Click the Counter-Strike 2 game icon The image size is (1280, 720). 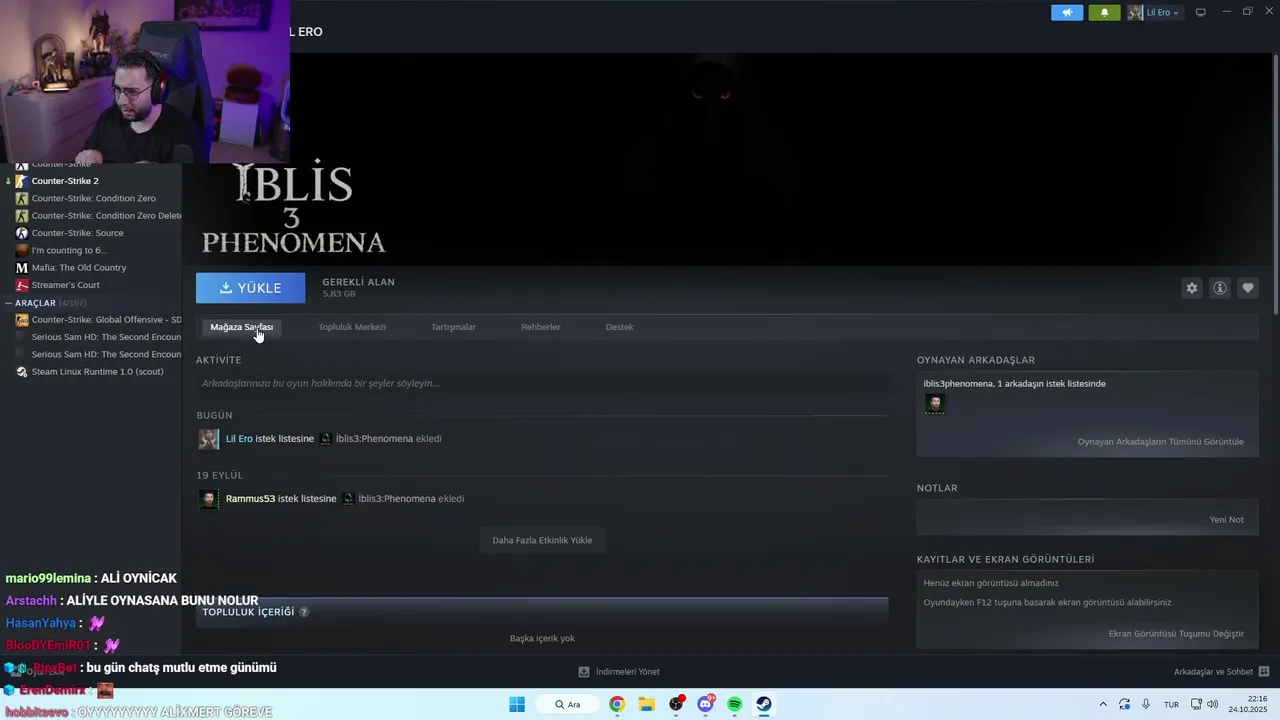(22, 181)
